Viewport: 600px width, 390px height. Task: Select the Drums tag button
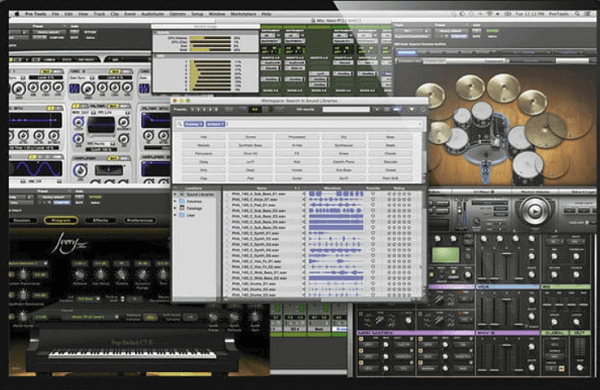(250, 137)
